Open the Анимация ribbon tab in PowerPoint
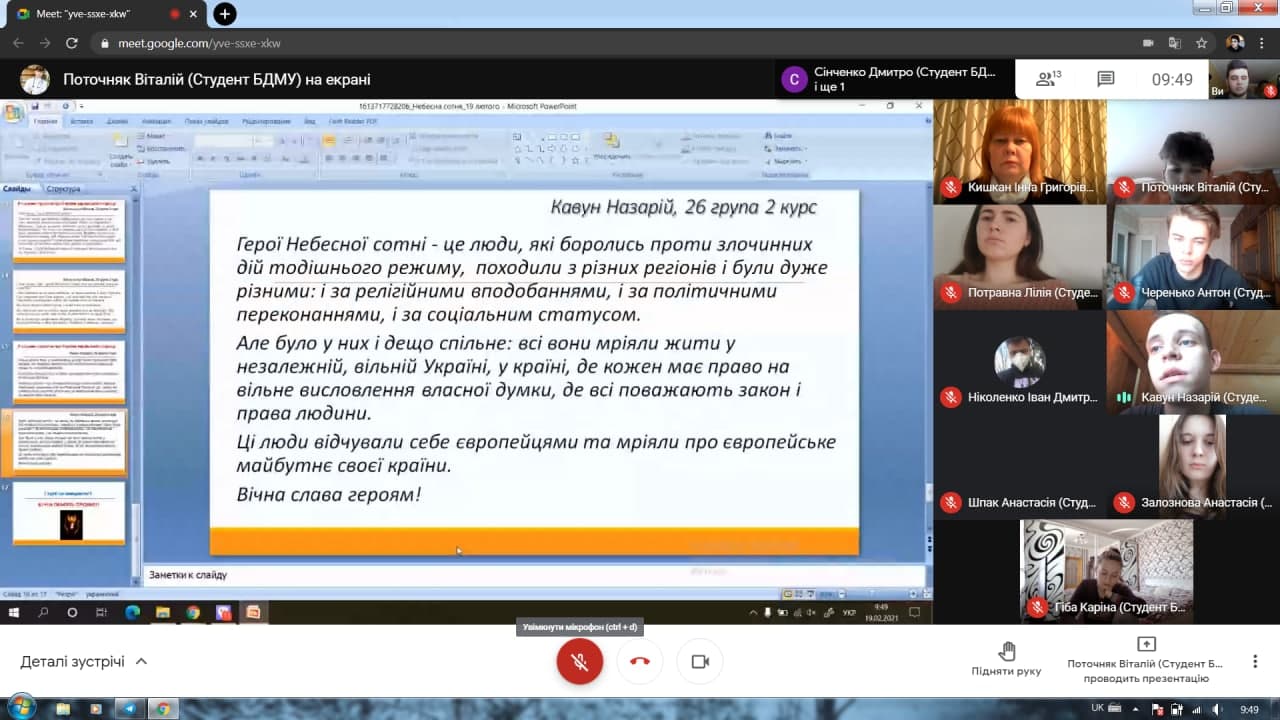The image size is (1280, 720). tap(156, 121)
